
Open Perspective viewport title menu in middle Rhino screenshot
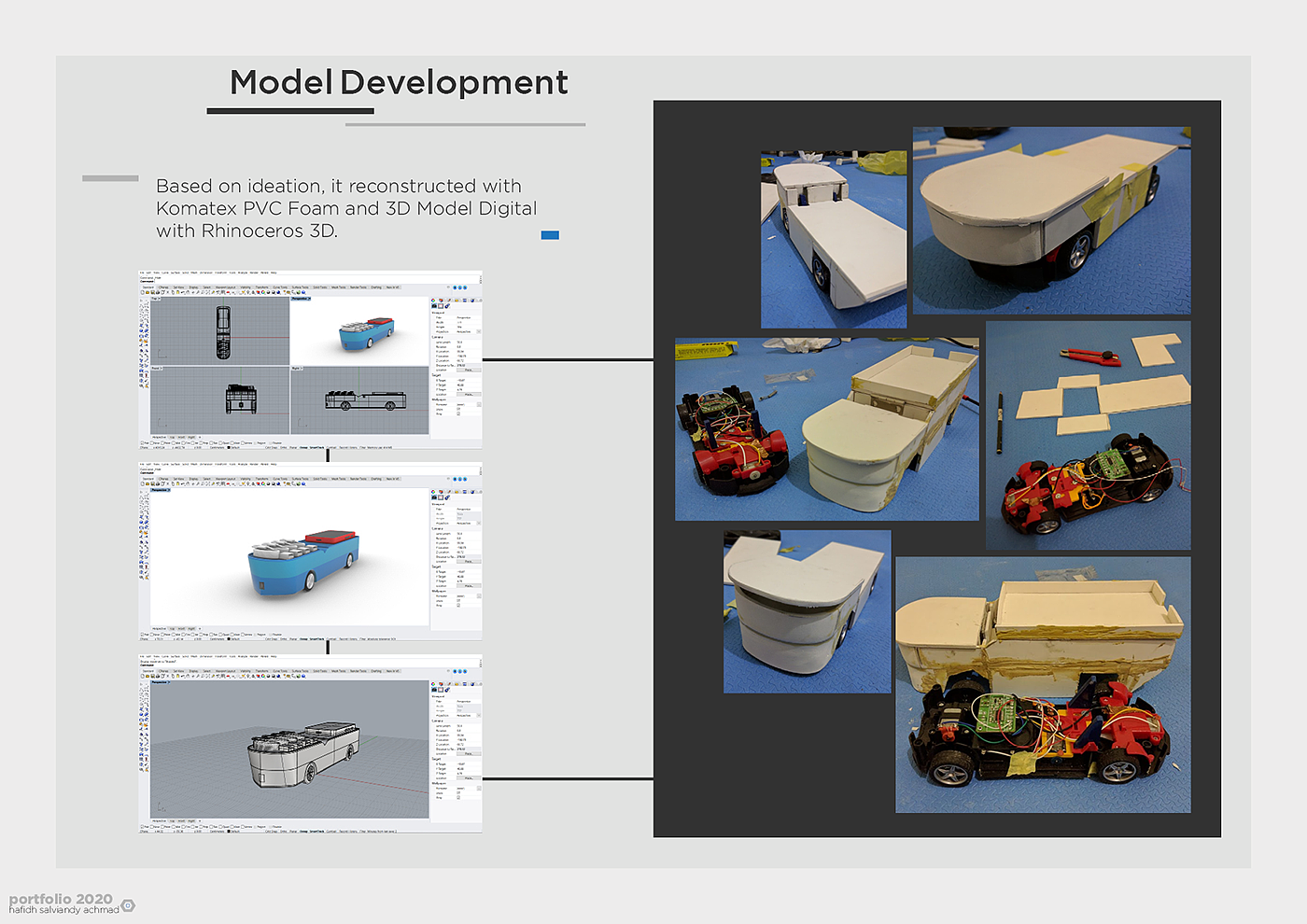tap(161, 490)
